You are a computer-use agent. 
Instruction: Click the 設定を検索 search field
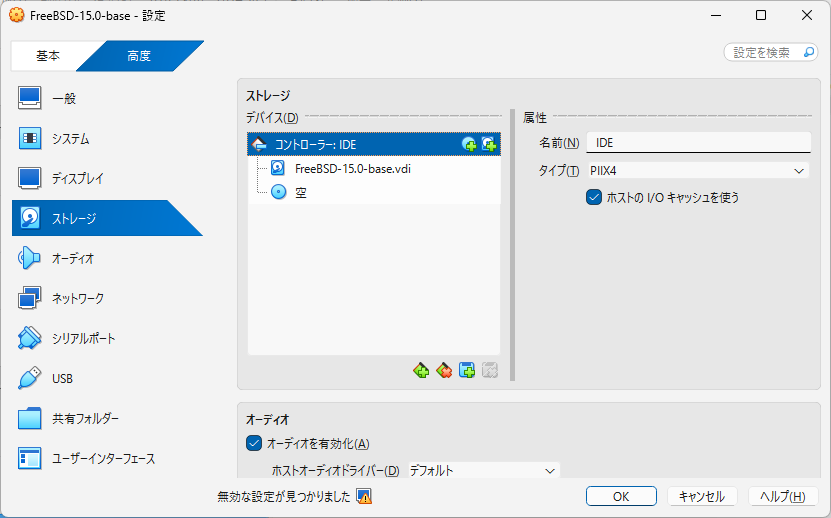[x=771, y=52]
